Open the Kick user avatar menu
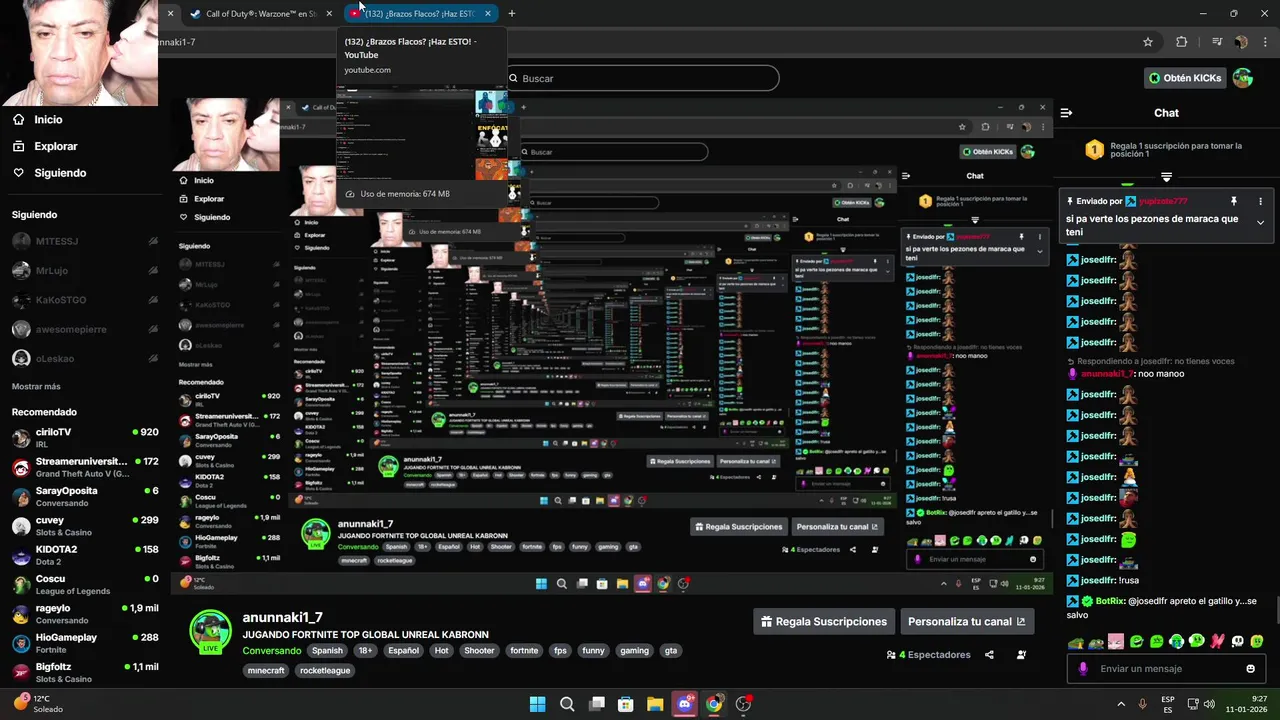This screenshot has height=720, width=1280. tap(1243, 78)
